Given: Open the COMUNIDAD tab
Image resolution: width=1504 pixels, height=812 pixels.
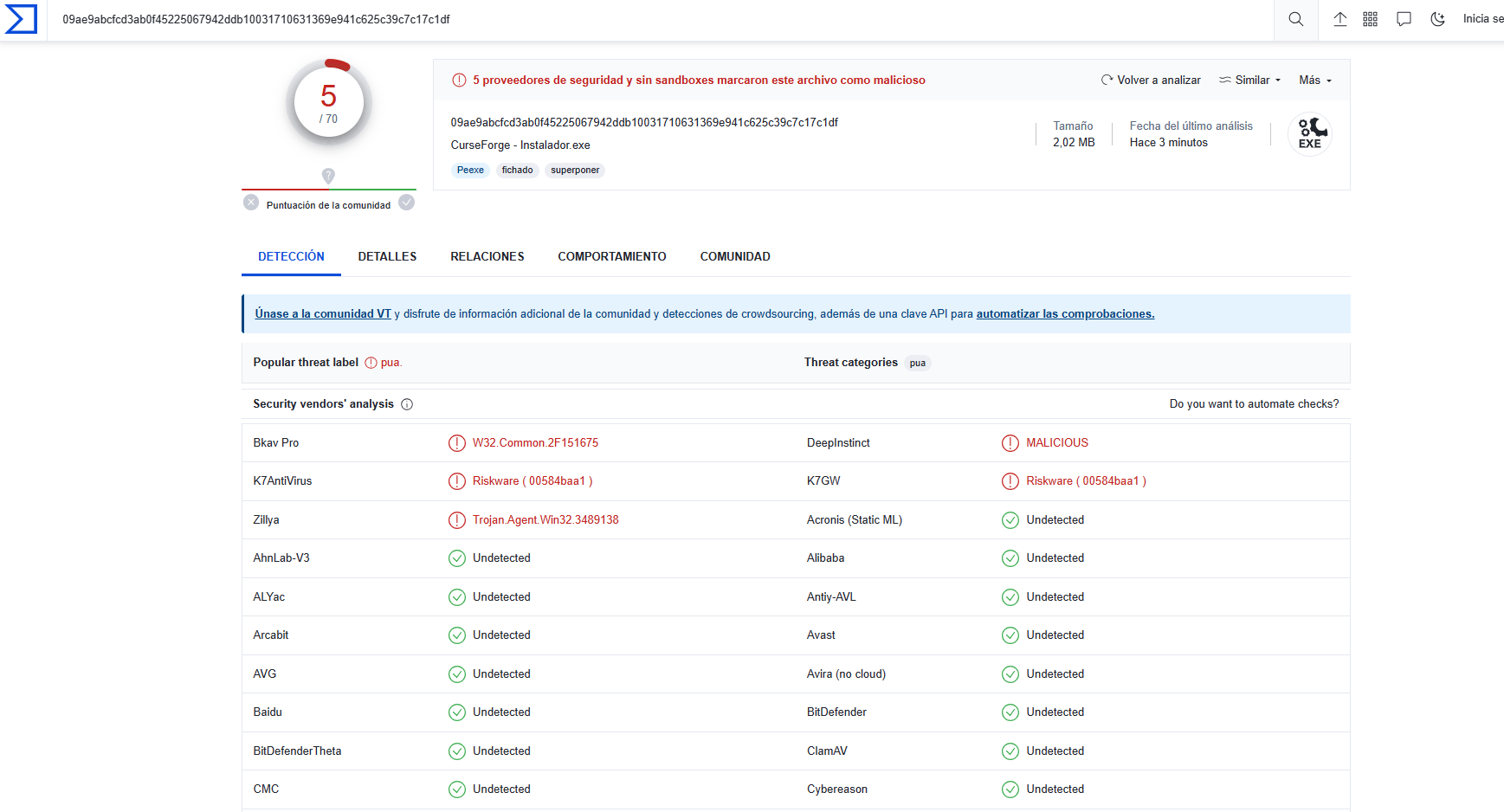Looking at the screenshot, I should [x=735, y=256].
